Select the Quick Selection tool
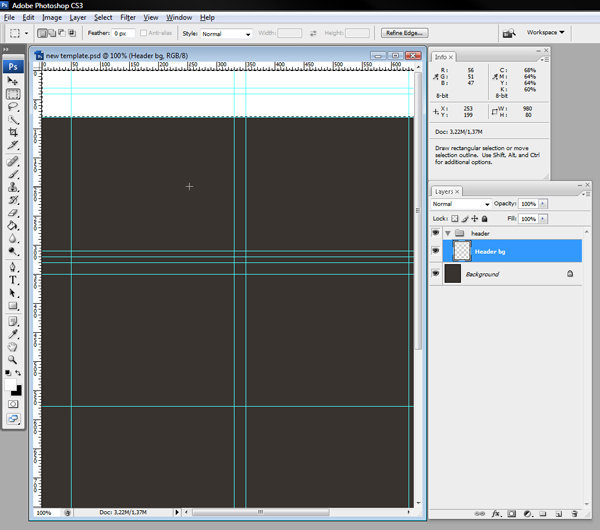This screenshot has width=600, height=530. pyautogui.click(x=13, y=120)
